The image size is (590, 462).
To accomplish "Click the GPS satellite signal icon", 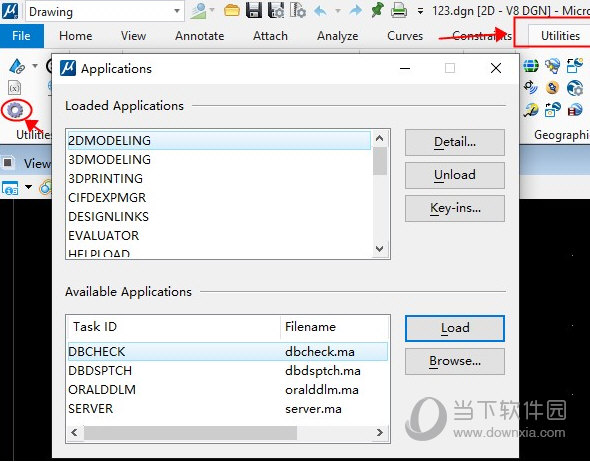I will (x=531, y=87).
